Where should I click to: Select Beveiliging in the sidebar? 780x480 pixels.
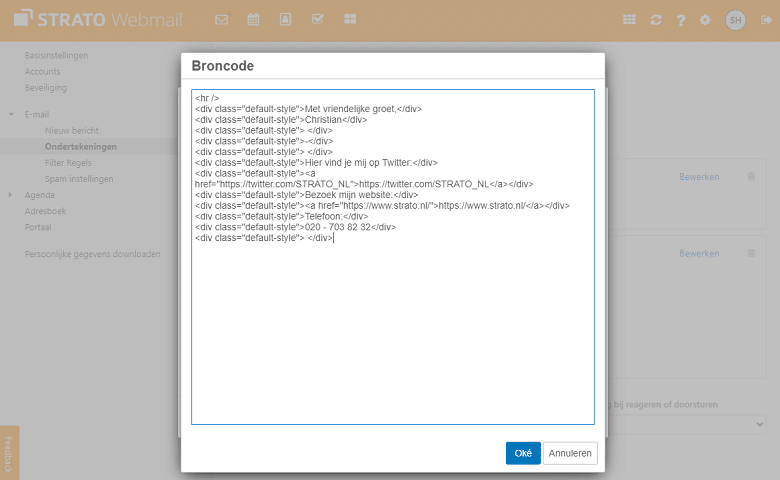click(46, 88)
